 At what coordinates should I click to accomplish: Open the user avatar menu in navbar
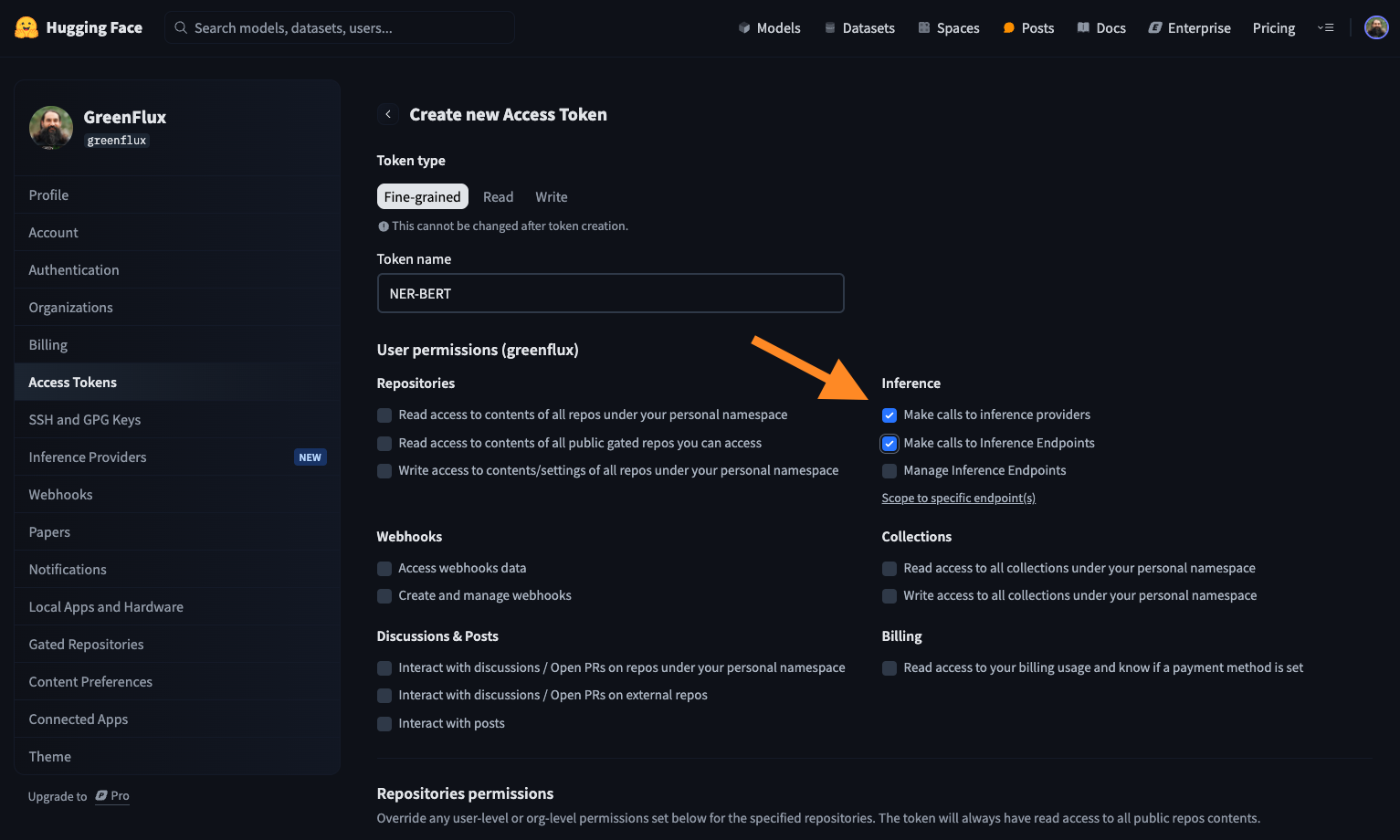point(1376,27)
